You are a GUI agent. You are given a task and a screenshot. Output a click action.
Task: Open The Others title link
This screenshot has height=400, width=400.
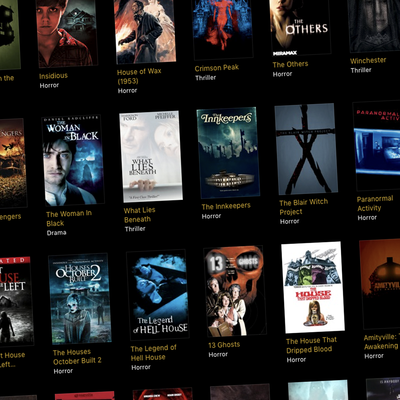click(290, 64)
